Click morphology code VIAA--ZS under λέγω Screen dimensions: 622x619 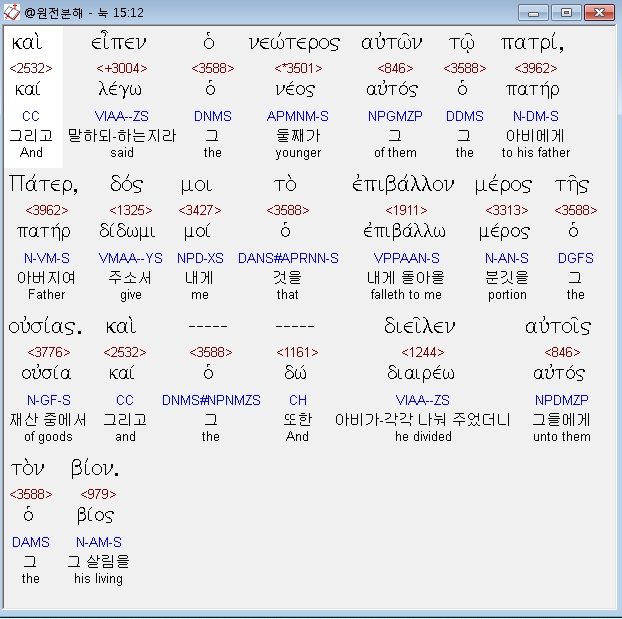(121, 116)
